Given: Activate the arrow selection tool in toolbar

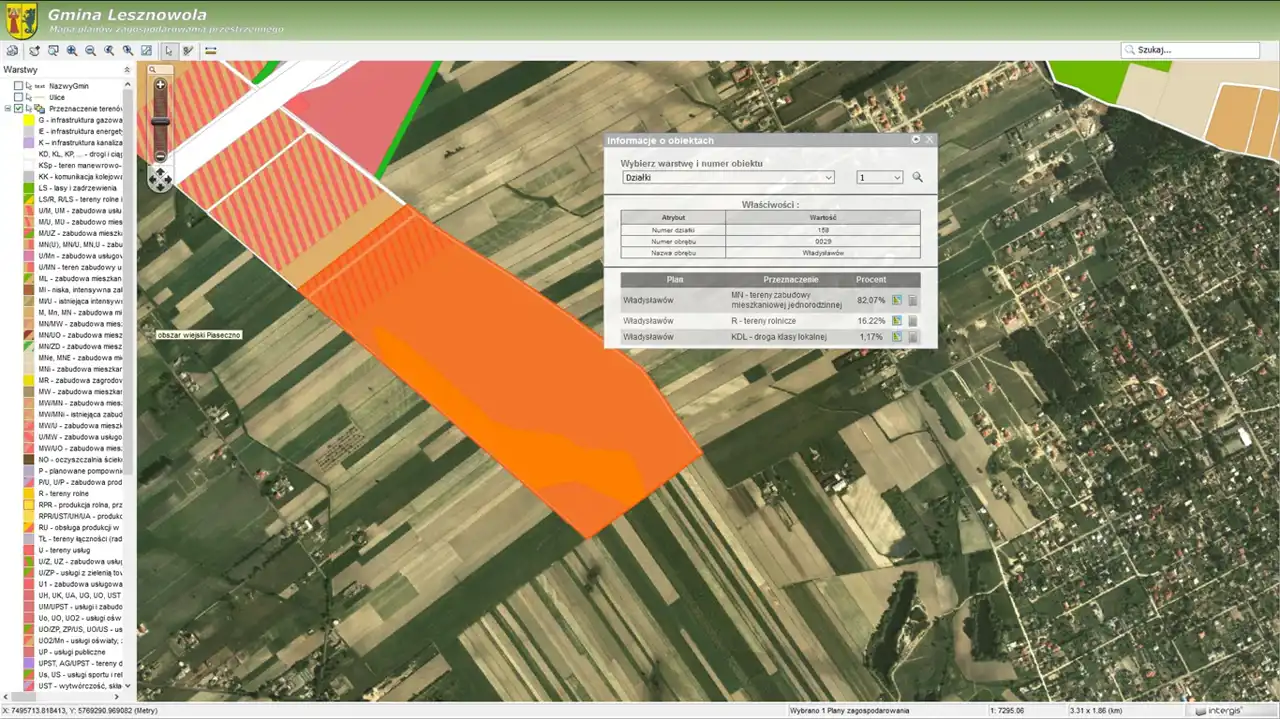Looking at the screenshot, I should [169, 50].
